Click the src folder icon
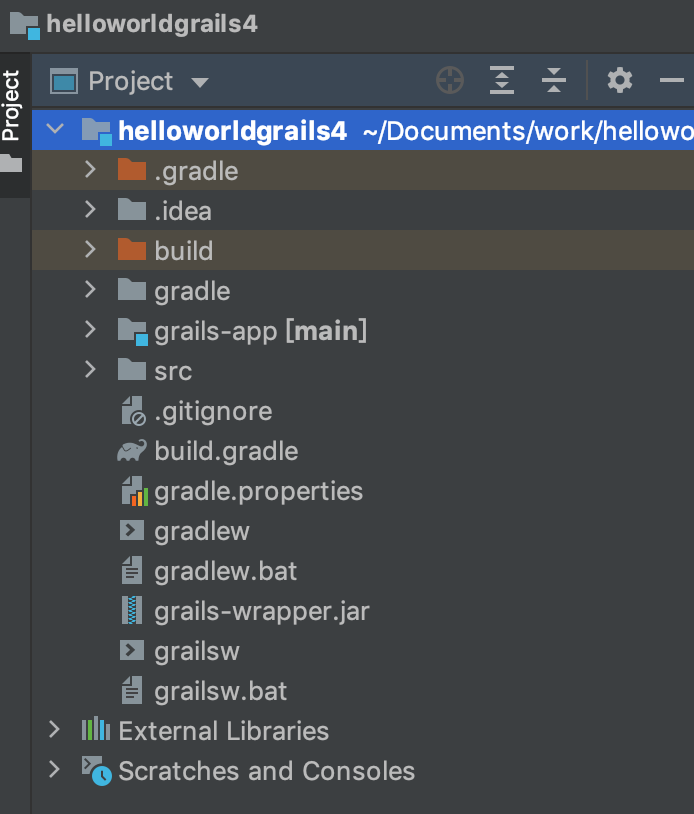This screenshot has height=814, width=694. tap(132, 369)
